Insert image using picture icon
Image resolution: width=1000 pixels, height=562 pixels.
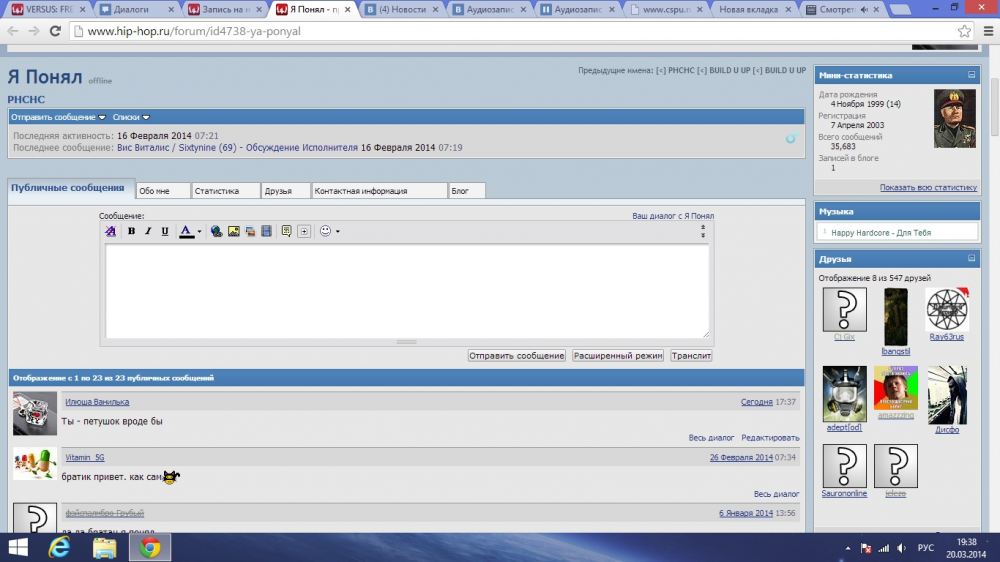pyautogui.click(x=233, y=231)
